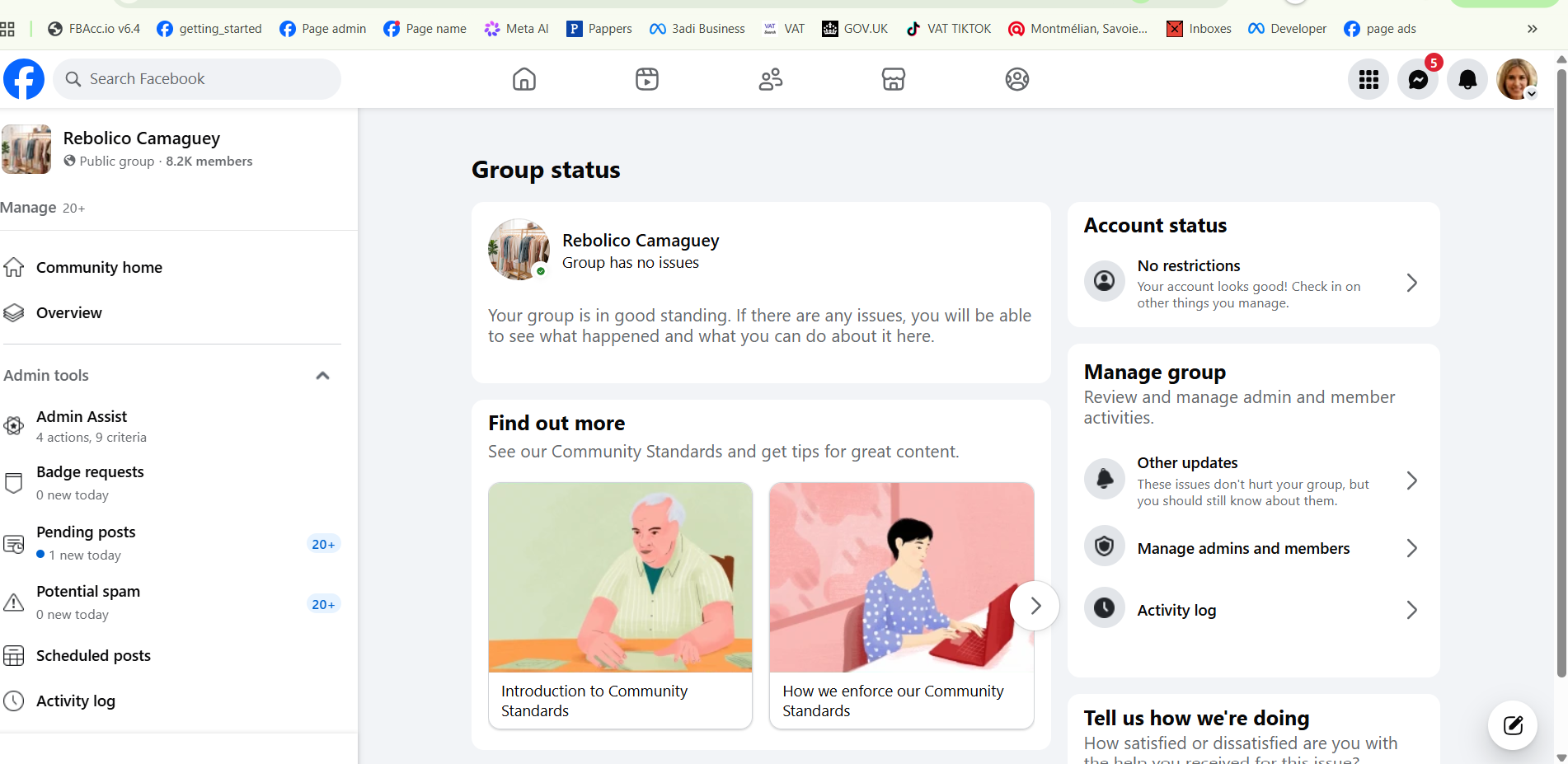Image resolution: width=1568 pixels, height=764 pixels.
Task: Click the Scheduled posts calendar icon
Action: click(14, 656)
